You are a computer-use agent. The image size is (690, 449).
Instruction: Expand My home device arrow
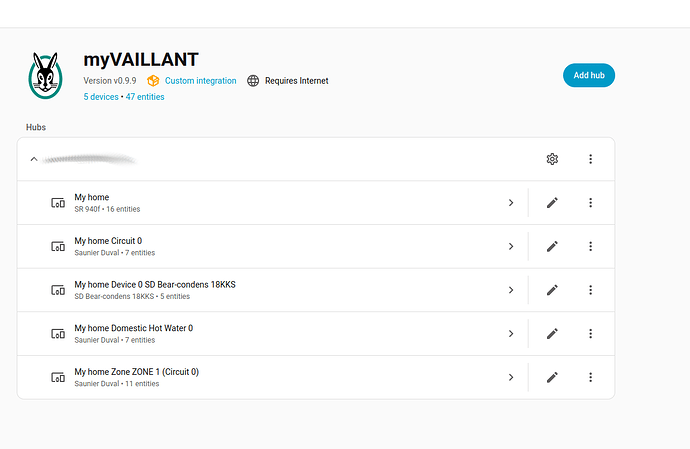(x=510, y=203)
